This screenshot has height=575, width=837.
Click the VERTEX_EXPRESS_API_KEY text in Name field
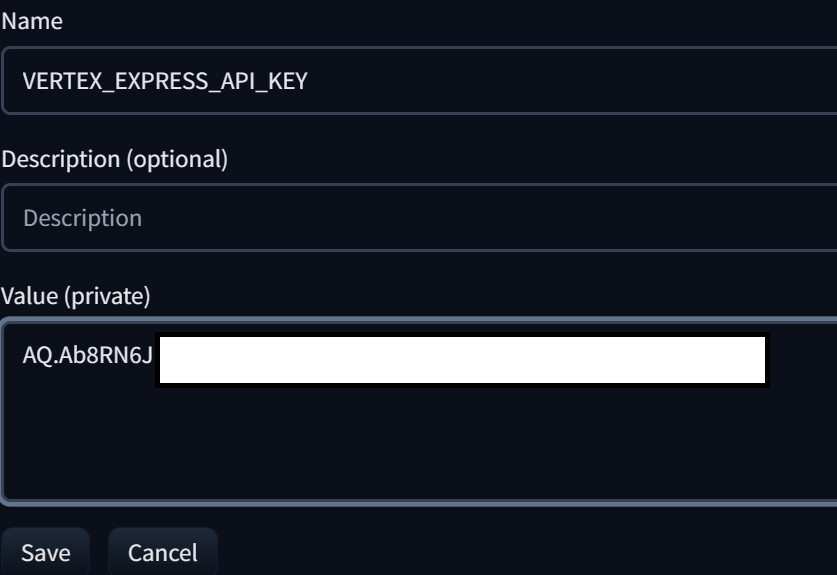click(x=165, y=81)
